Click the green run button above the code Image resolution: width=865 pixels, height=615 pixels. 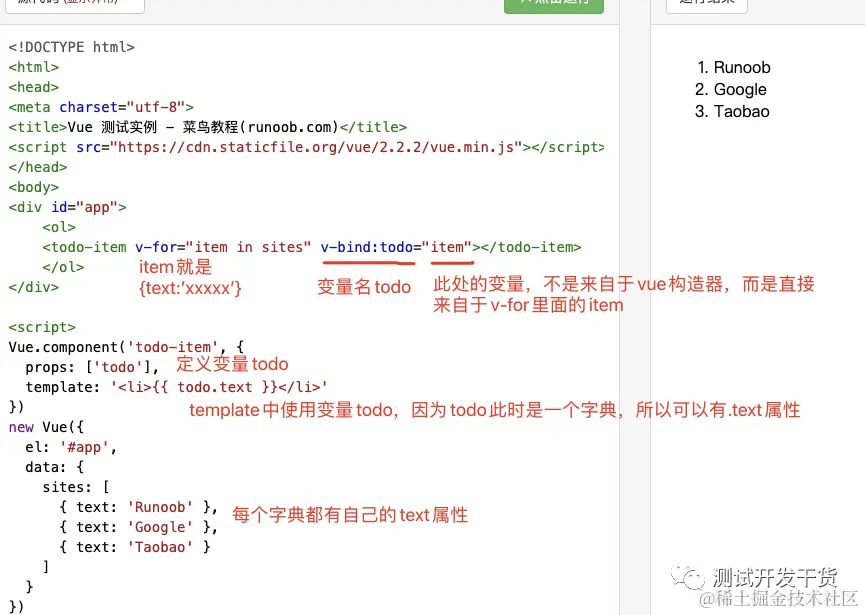pyautogui.click(x=554, y=6)
